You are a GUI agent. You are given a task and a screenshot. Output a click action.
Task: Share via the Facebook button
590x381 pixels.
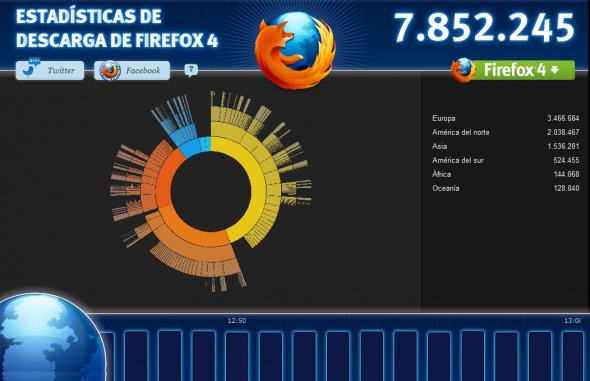132,70
